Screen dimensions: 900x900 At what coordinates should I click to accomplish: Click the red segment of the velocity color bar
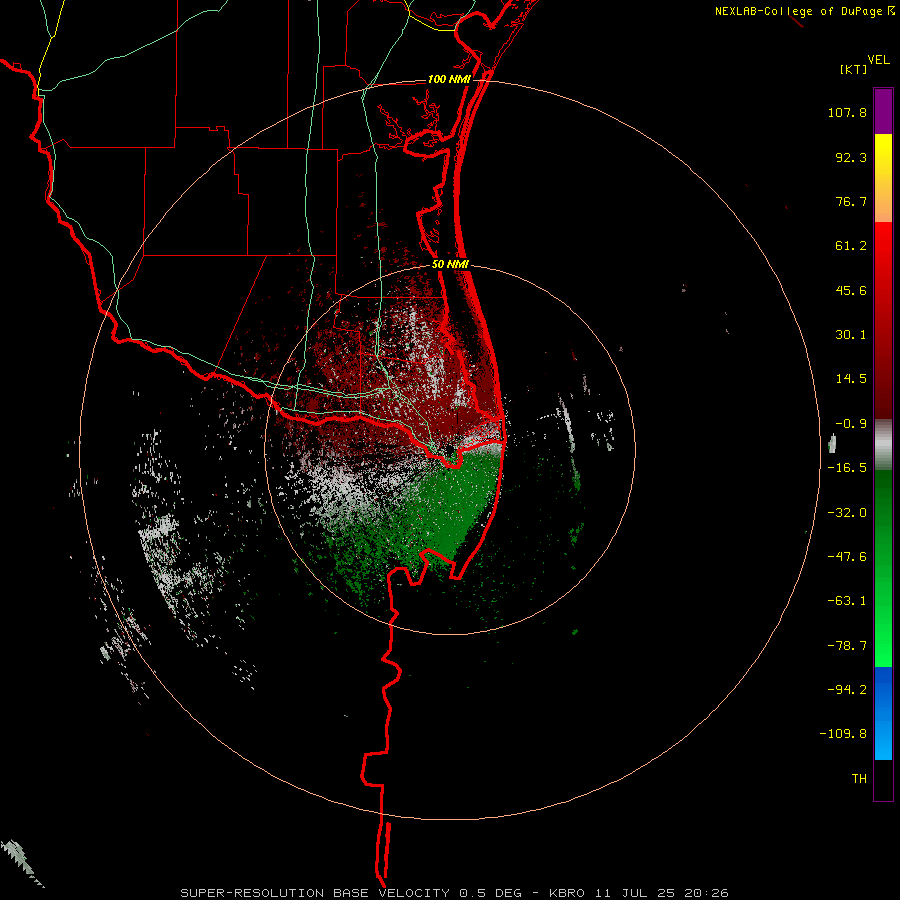pyautogui.click(x=883, y=320)
